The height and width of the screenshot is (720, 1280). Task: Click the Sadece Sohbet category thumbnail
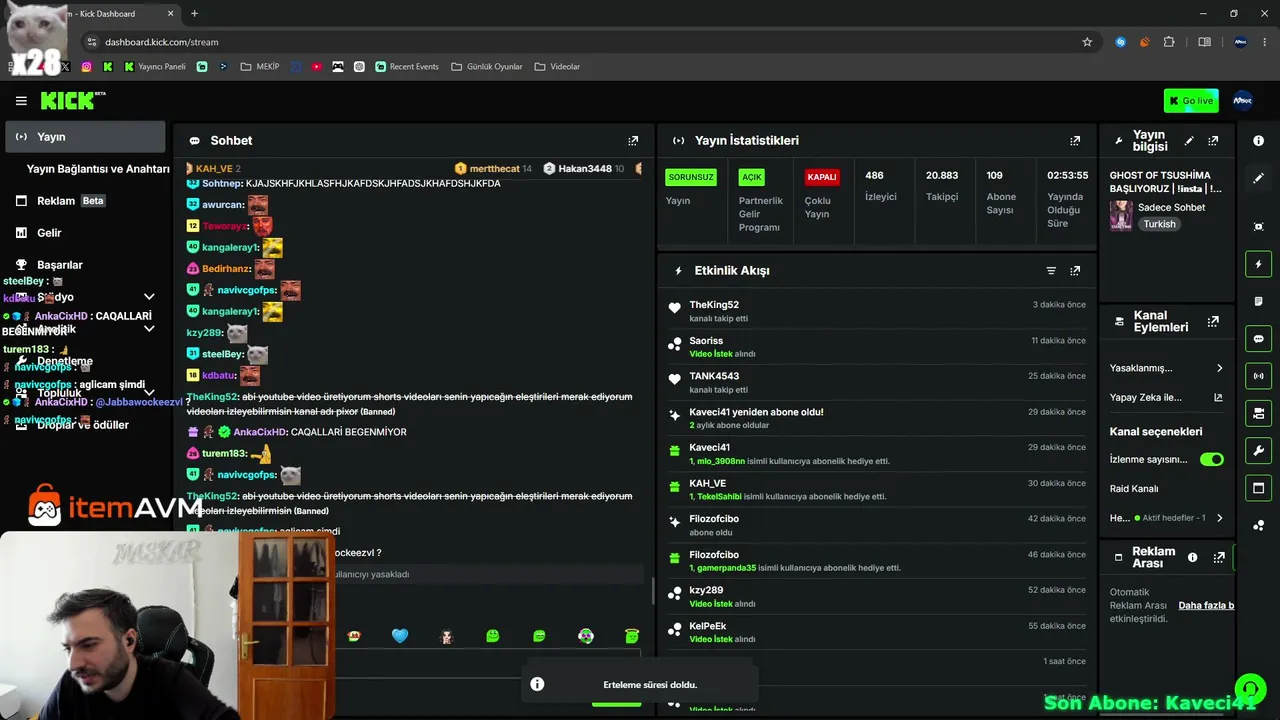1121,215
